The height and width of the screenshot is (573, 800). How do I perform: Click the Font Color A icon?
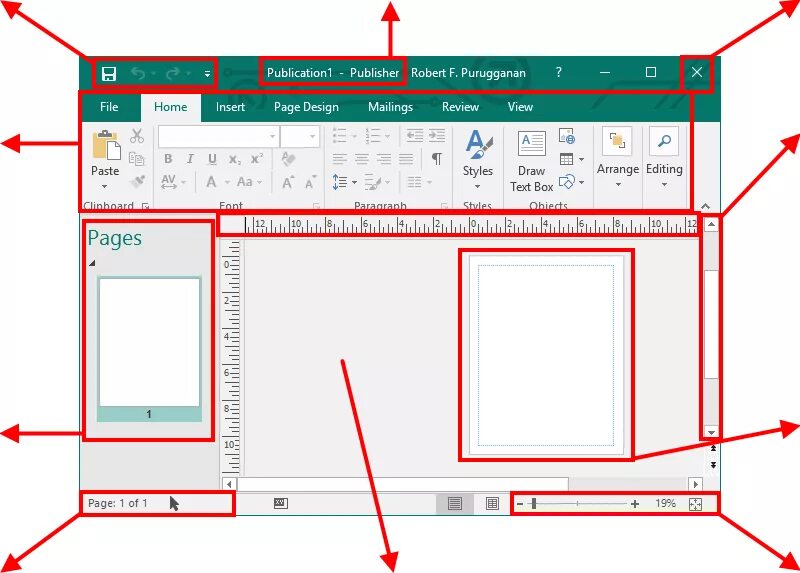tap(211, 182)
